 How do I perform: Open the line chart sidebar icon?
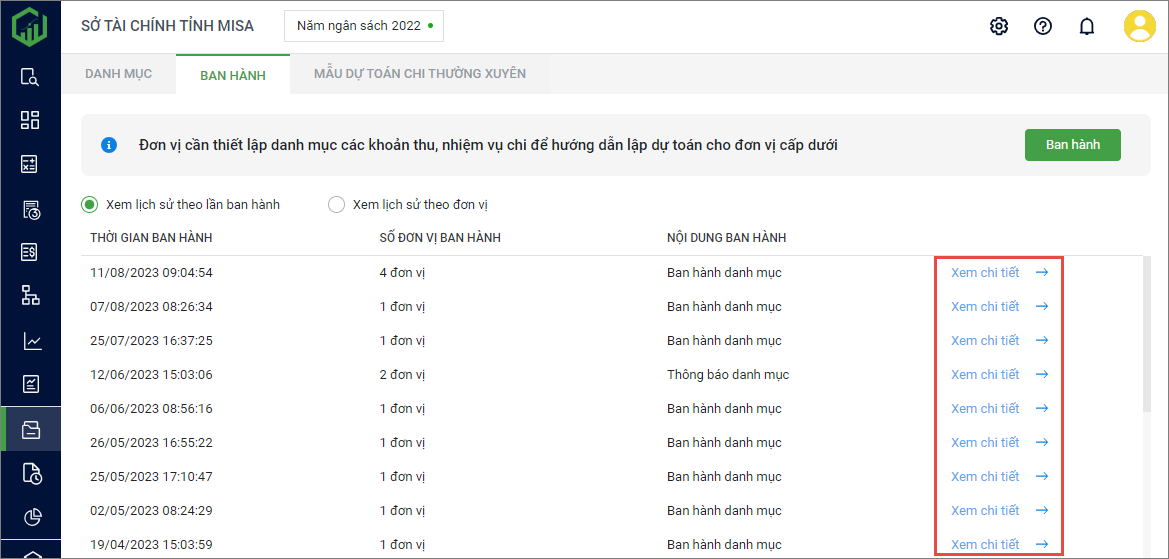click(x=30, y=341)
